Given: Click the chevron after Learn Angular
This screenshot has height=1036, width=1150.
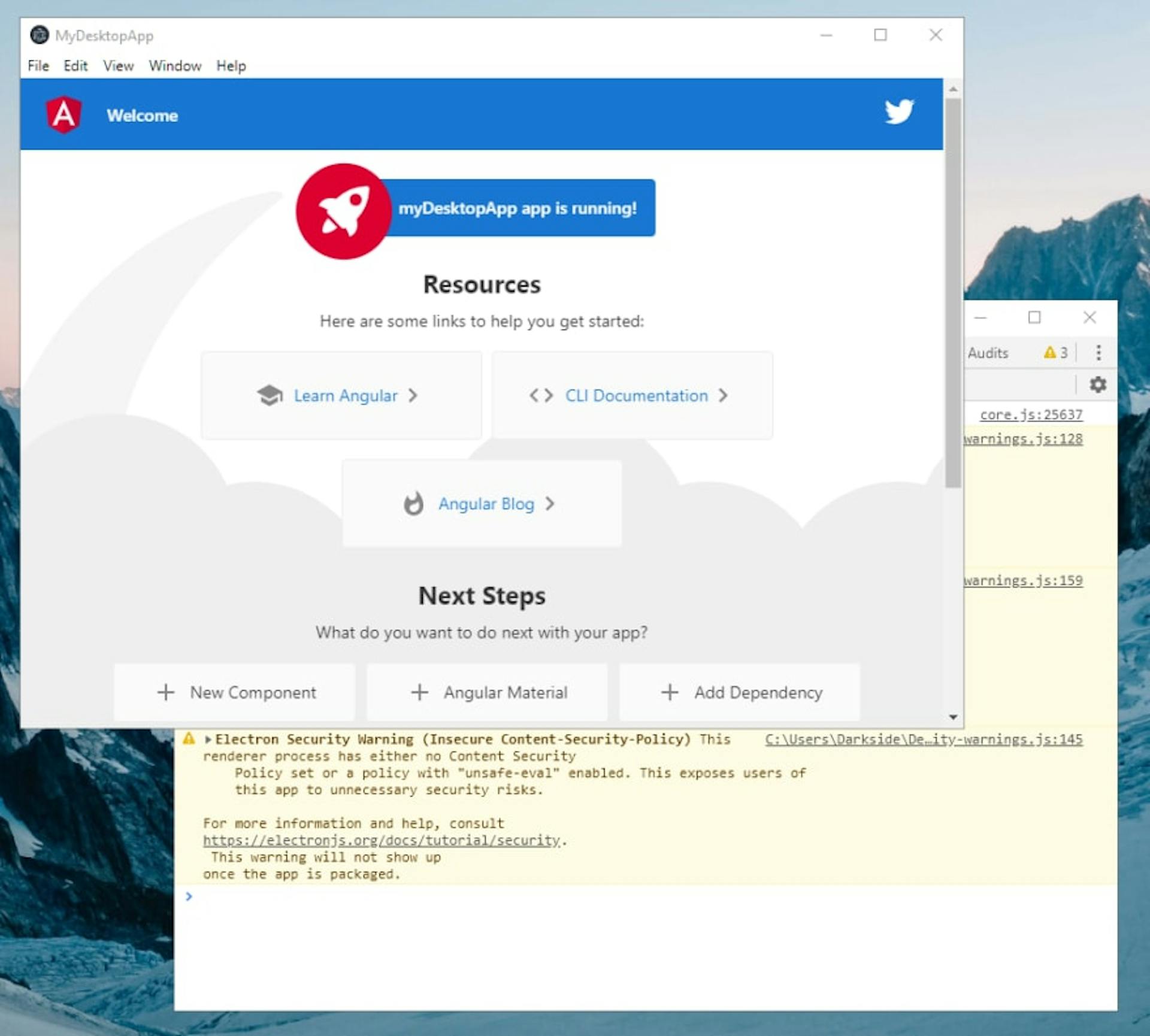Looking at the screenshot, I should [x=413, y=395].
